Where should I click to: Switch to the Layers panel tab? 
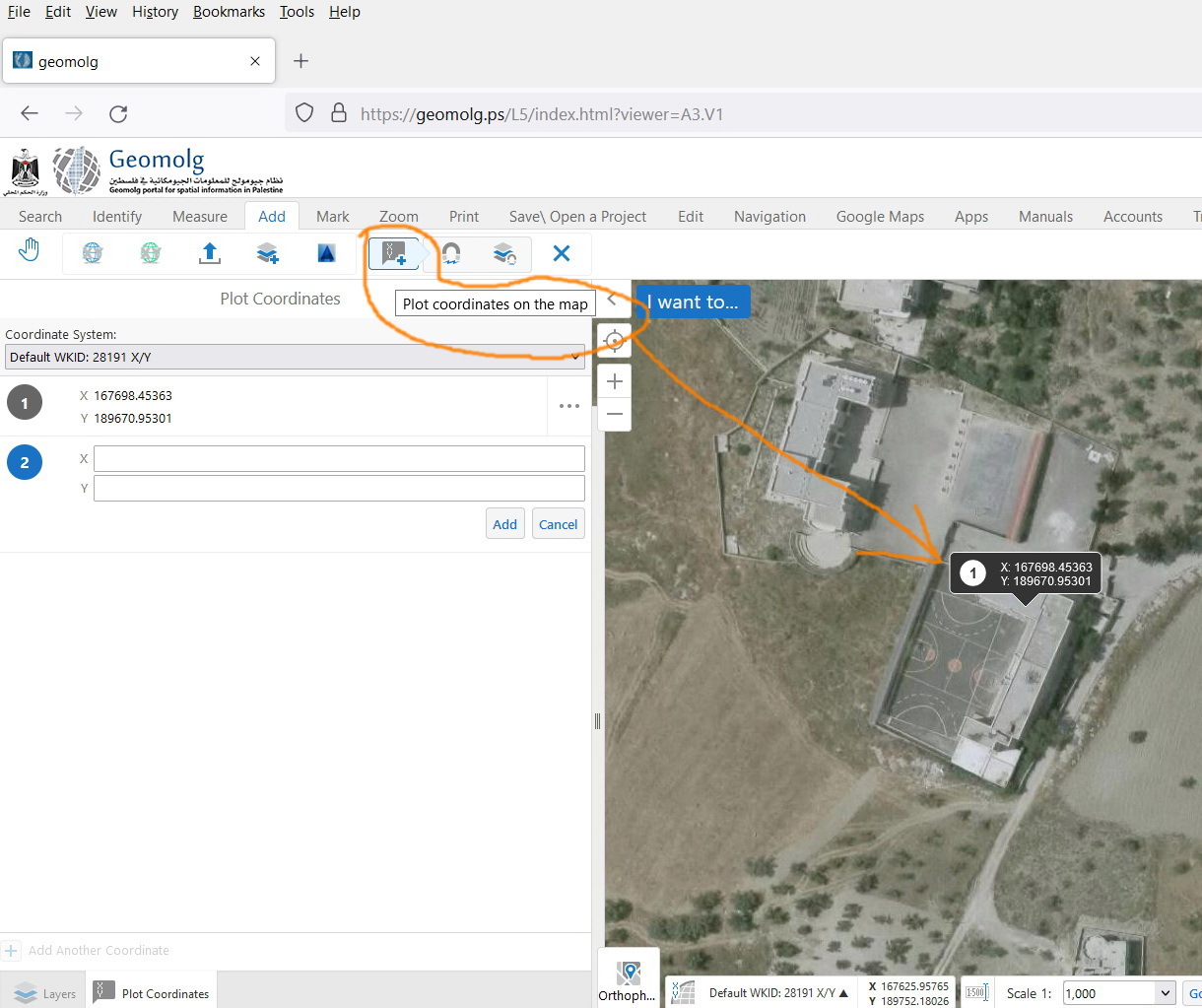pyautogui.click(x=45, y=993)
